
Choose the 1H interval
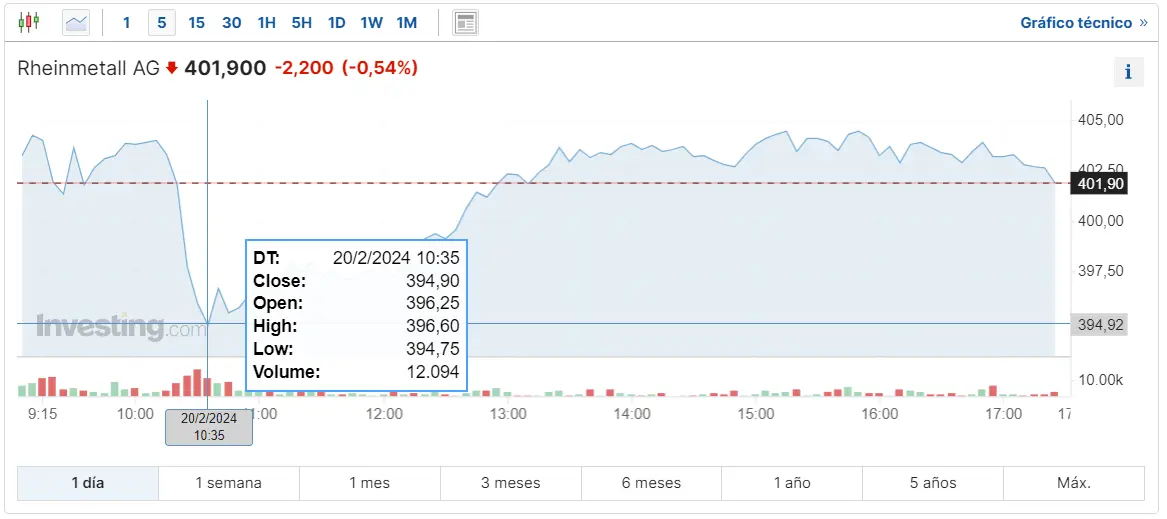coord(266,22)
